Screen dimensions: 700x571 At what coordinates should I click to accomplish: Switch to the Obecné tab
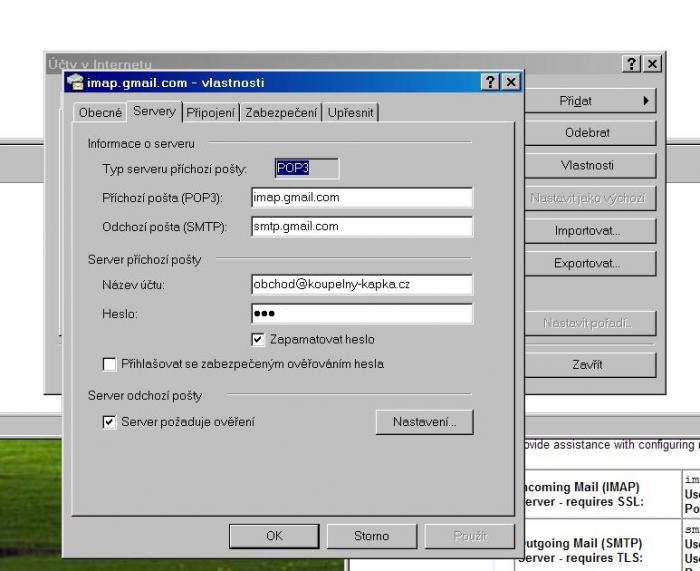[100, 113]
